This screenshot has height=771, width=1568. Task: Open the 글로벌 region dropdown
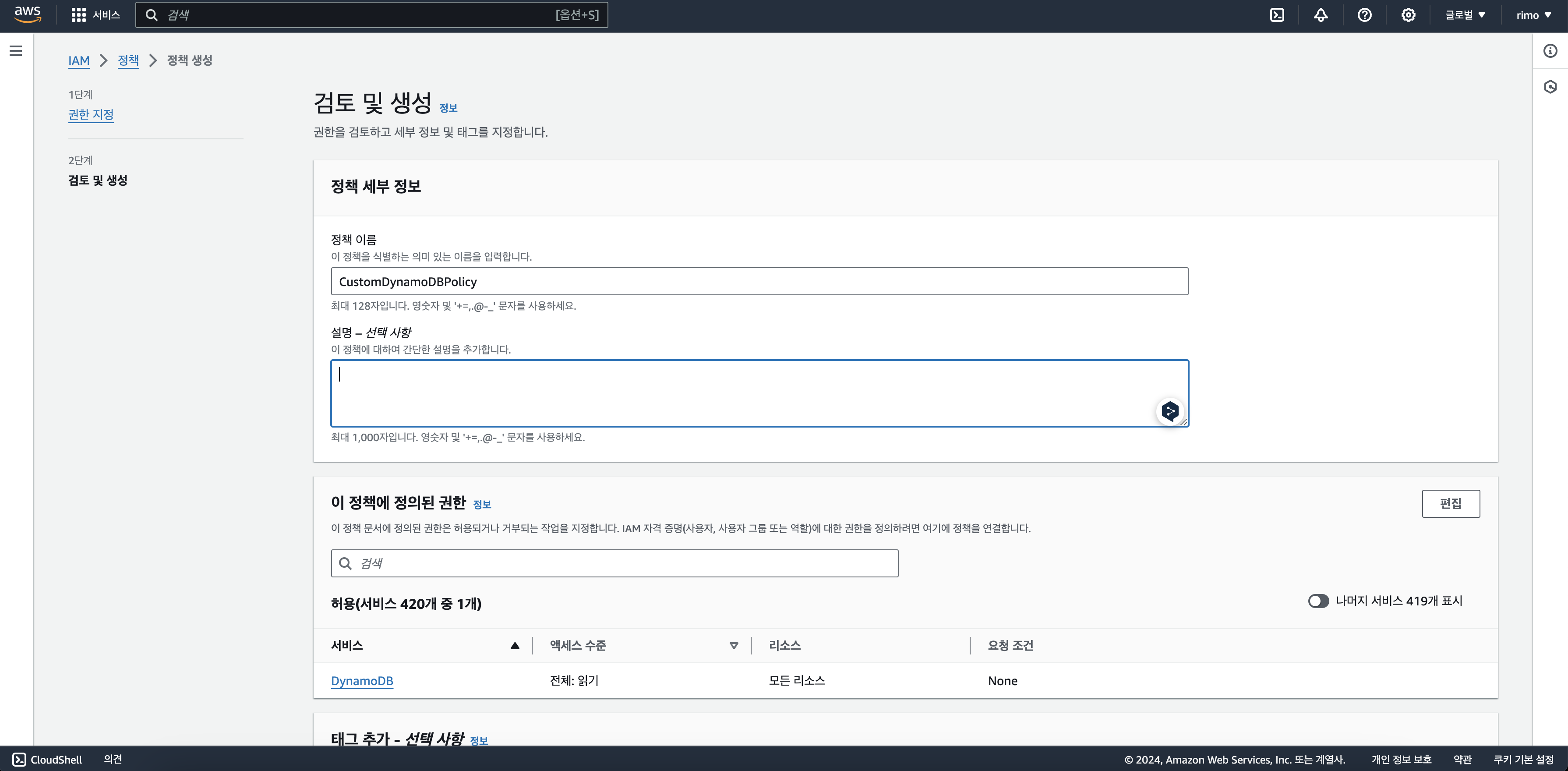coord(1465,14)
